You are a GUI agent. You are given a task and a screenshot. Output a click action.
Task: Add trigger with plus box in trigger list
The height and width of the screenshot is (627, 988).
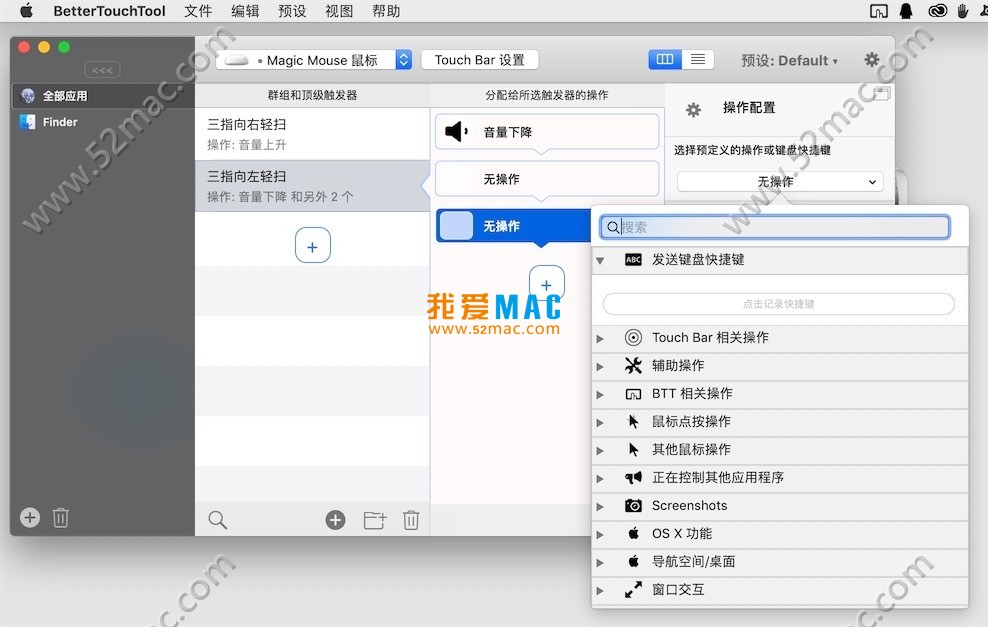pos(313,245)
